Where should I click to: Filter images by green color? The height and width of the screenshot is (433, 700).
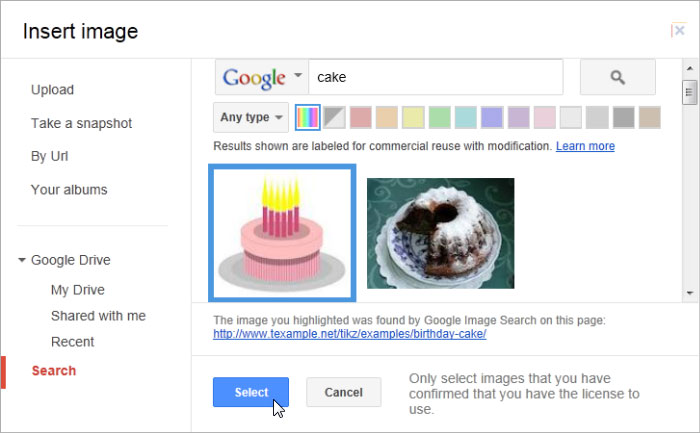(x=440, y=117)
